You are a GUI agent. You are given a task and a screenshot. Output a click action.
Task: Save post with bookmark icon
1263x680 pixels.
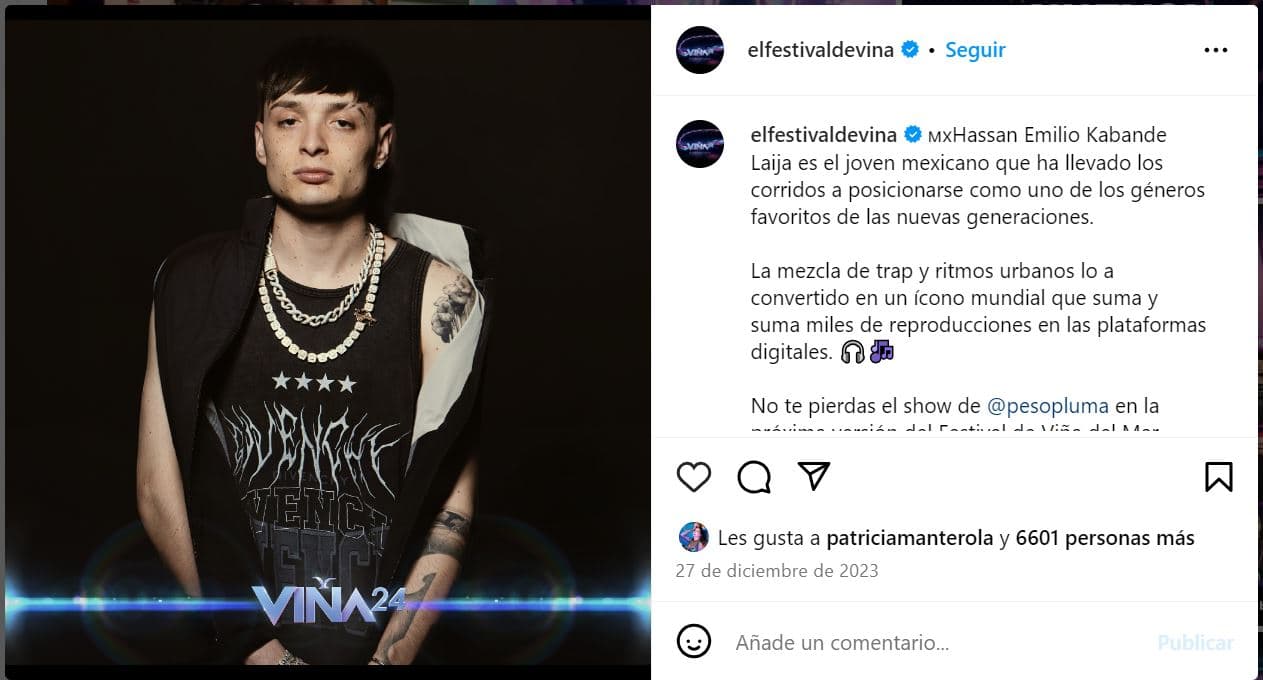[1218, 477]
